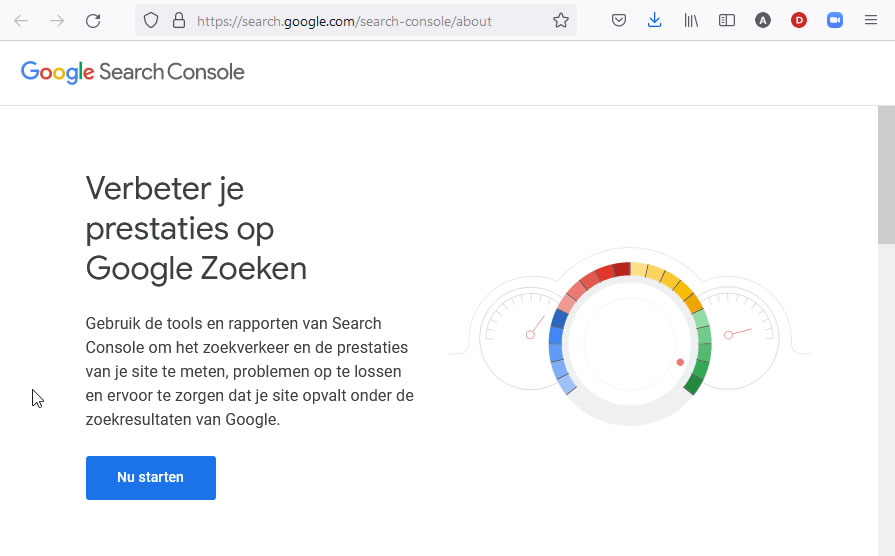Viewport: 895px width, 556px height.
Task: Click the browser back arrow
Action: click(21, 21)
